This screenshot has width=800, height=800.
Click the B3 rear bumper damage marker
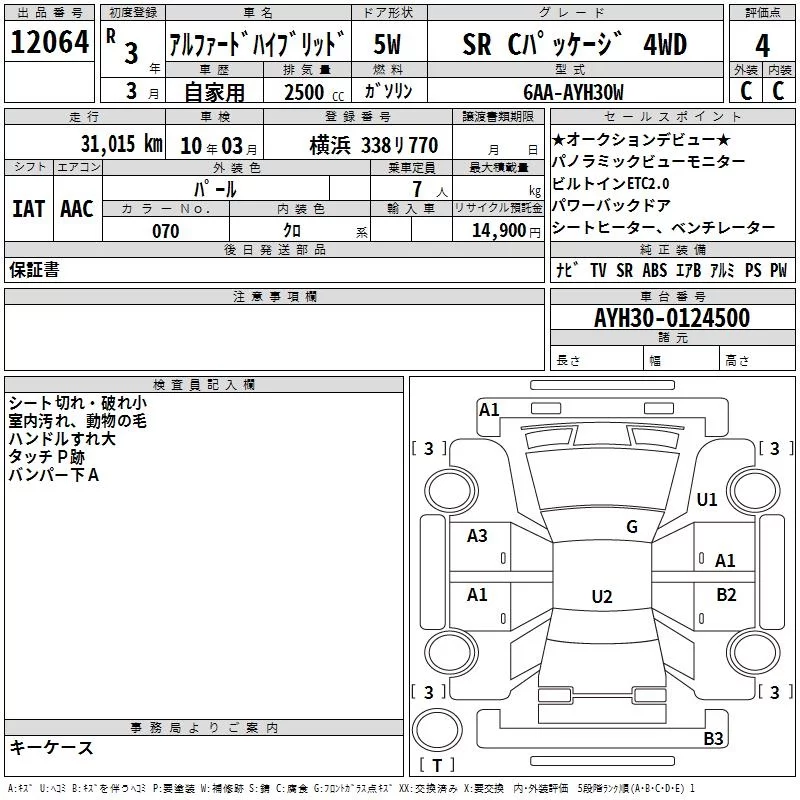point(713,738)
